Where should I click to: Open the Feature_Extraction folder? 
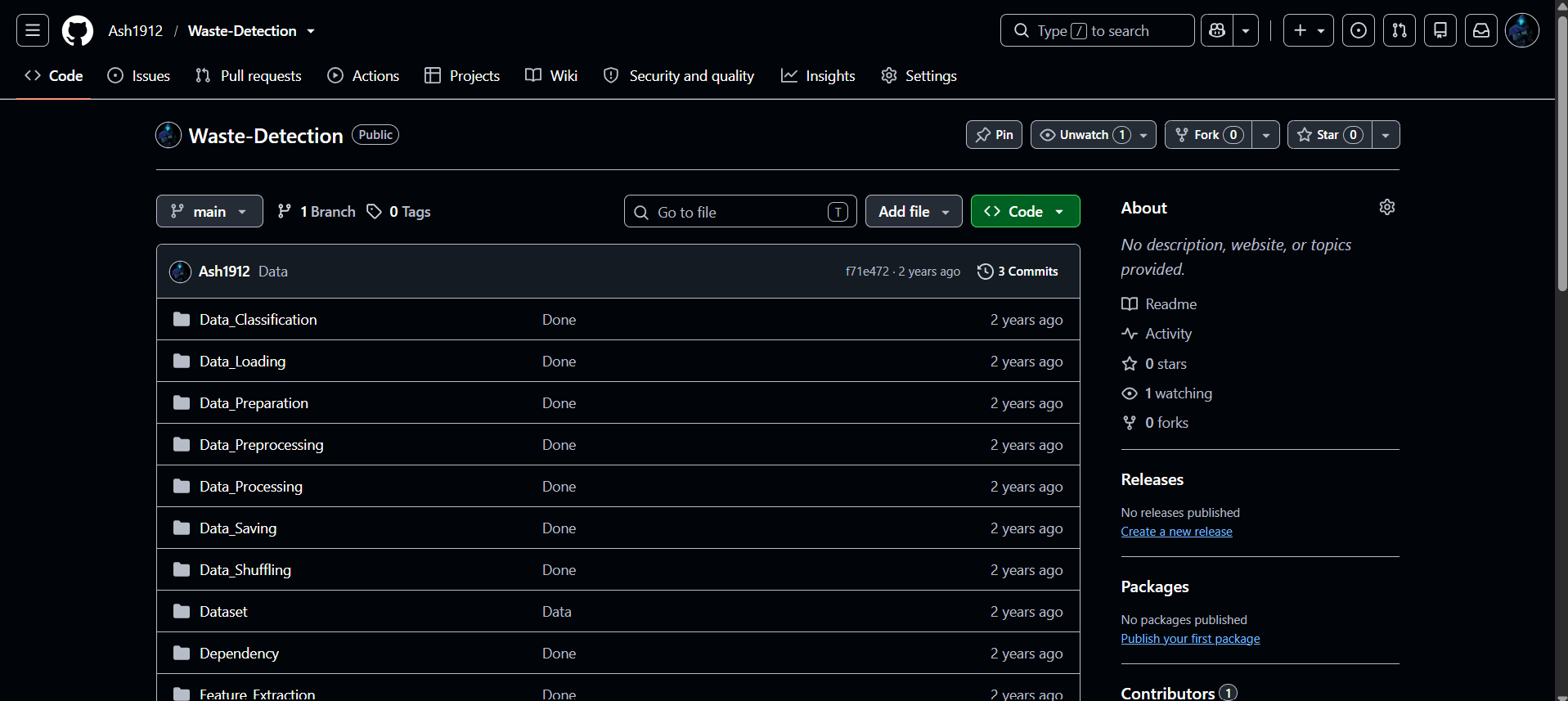(257, 694)
